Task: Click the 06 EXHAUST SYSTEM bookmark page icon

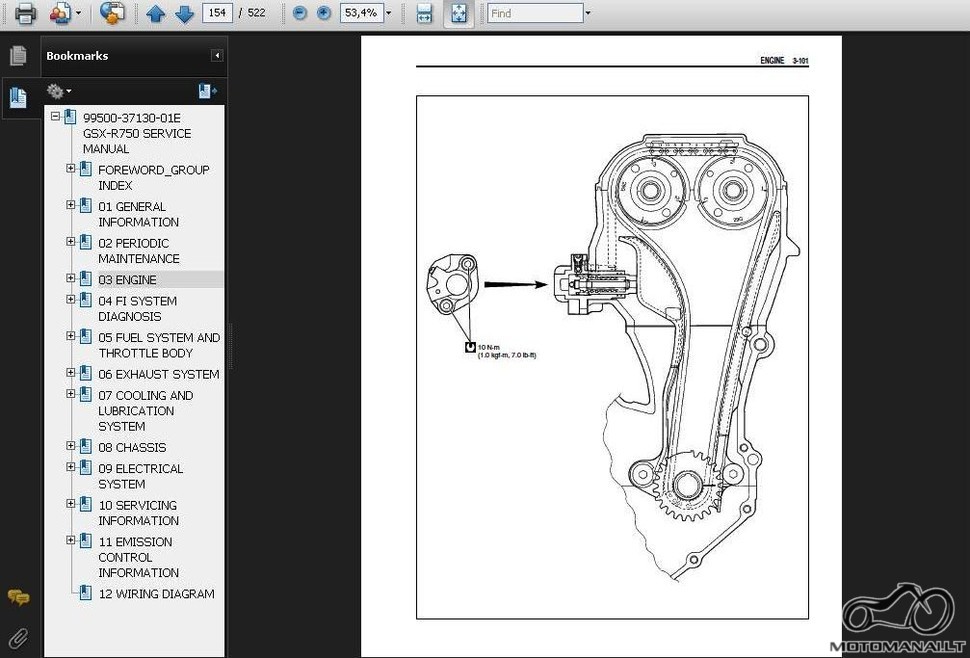Action: pyautogui.click(x=85, y=374)
